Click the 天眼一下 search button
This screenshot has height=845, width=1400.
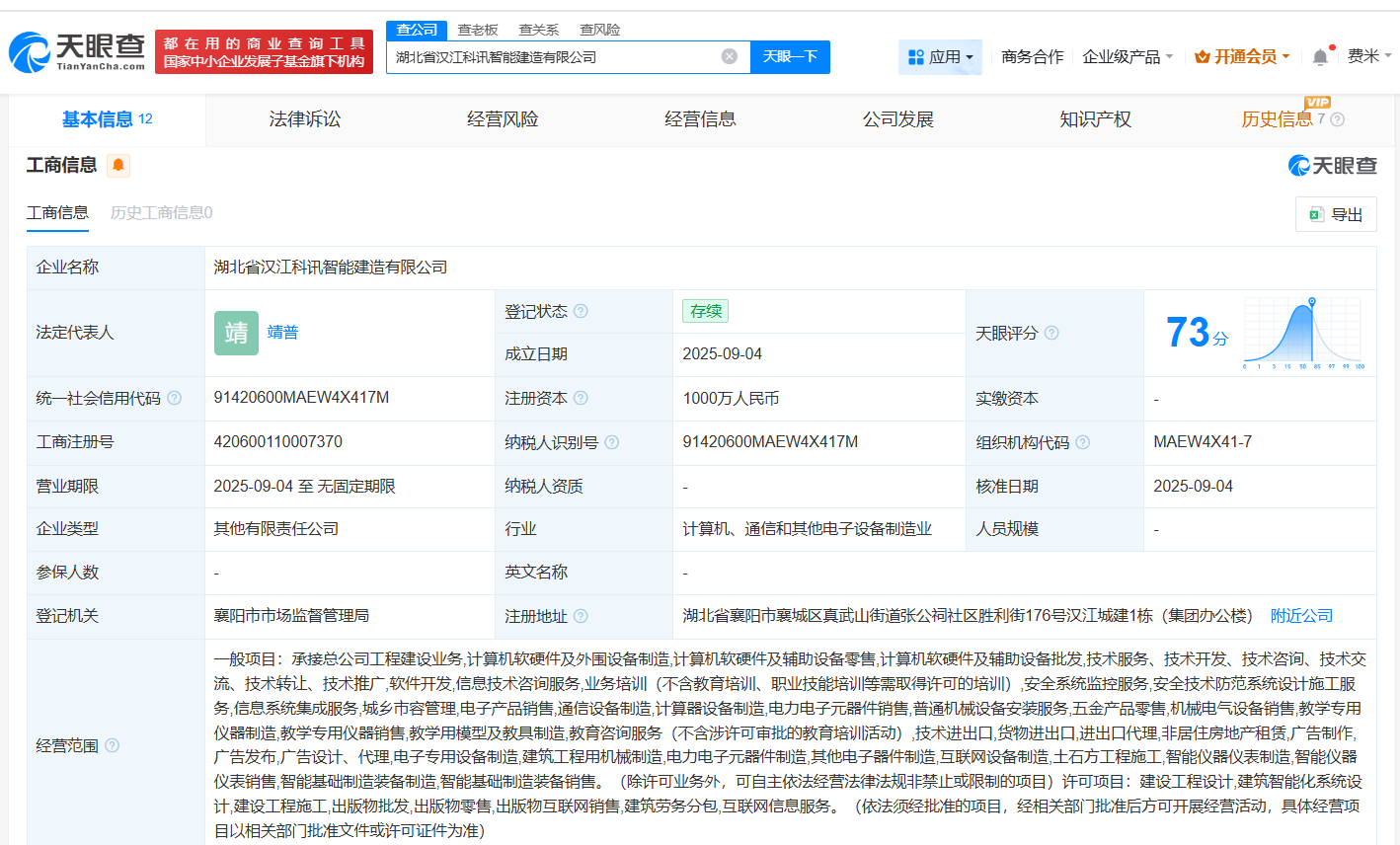790,56
